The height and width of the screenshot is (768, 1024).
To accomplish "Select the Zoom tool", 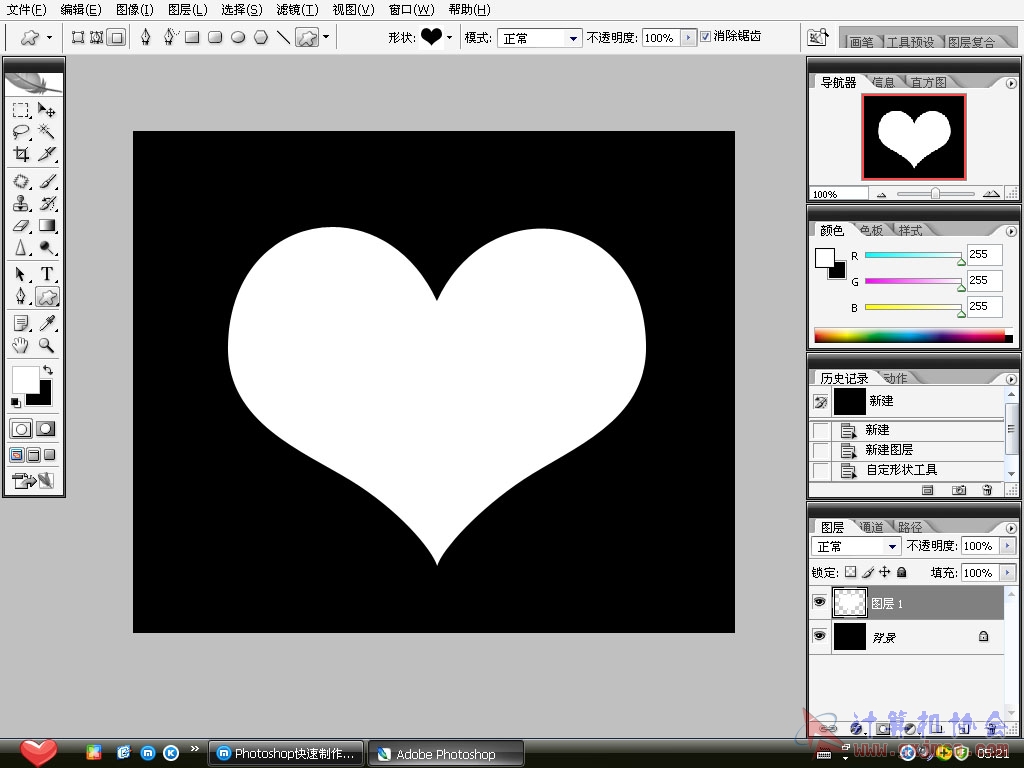I will 46,345.
